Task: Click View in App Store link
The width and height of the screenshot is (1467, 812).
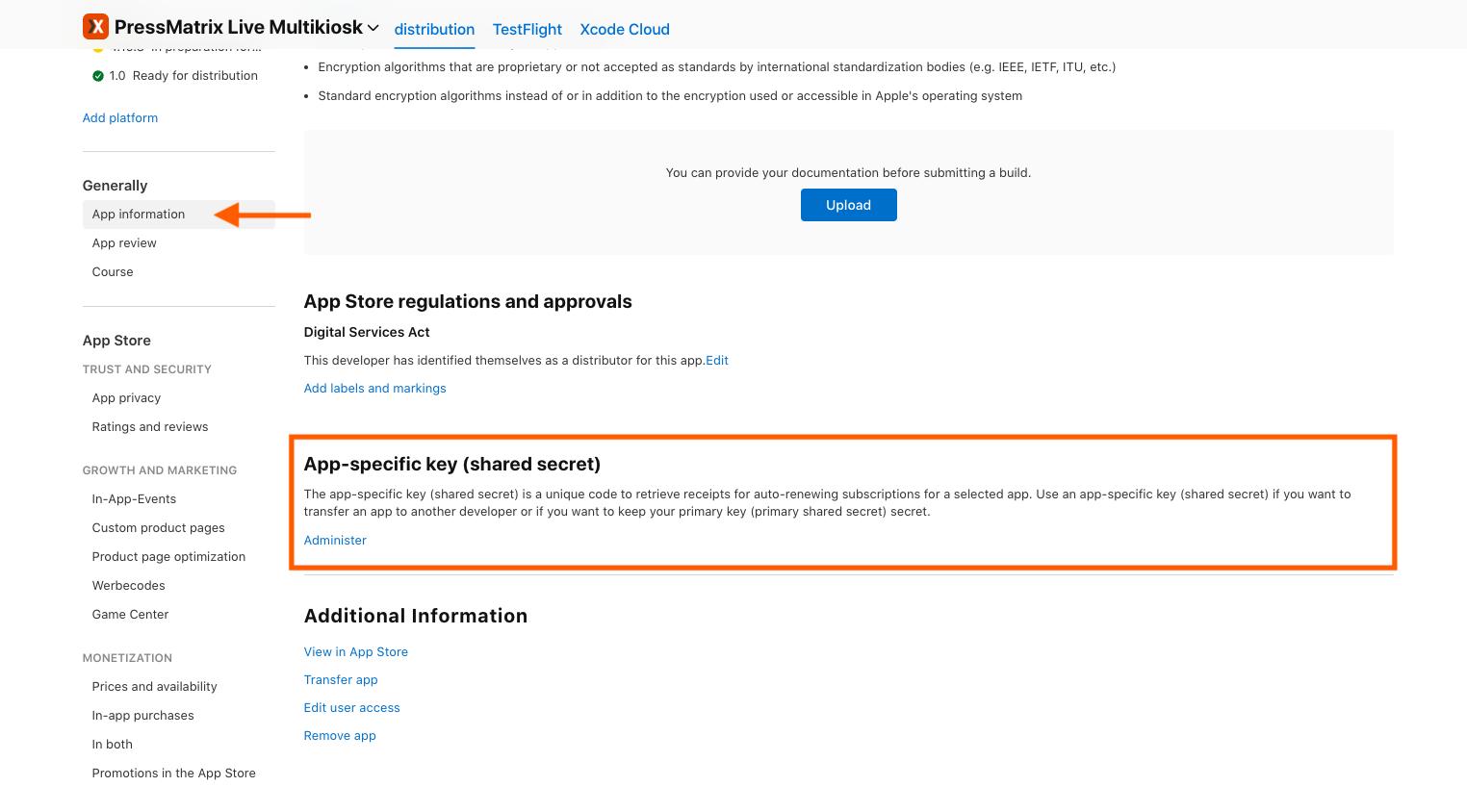Action: pyautogui.click(x=356, y=652)
